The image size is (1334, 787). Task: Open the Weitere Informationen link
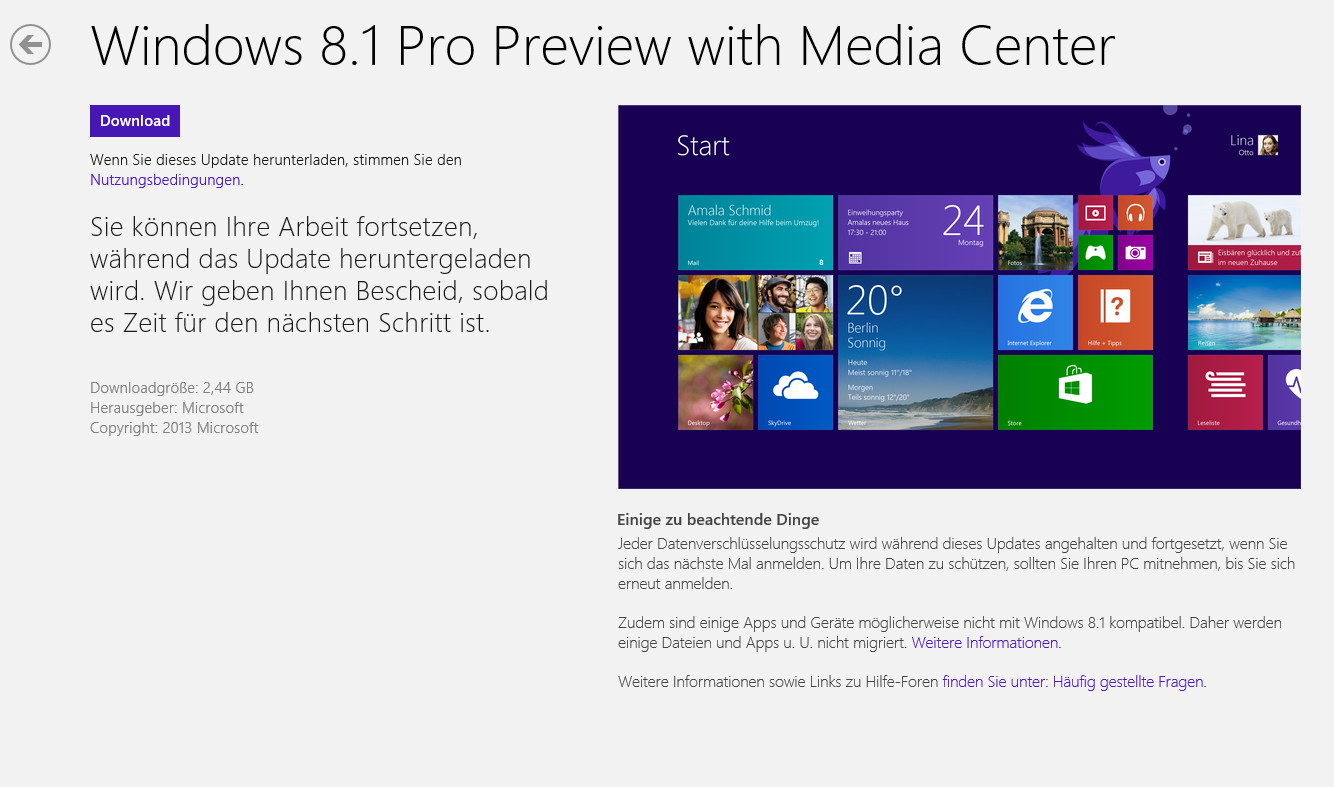[x=985, y=643]
